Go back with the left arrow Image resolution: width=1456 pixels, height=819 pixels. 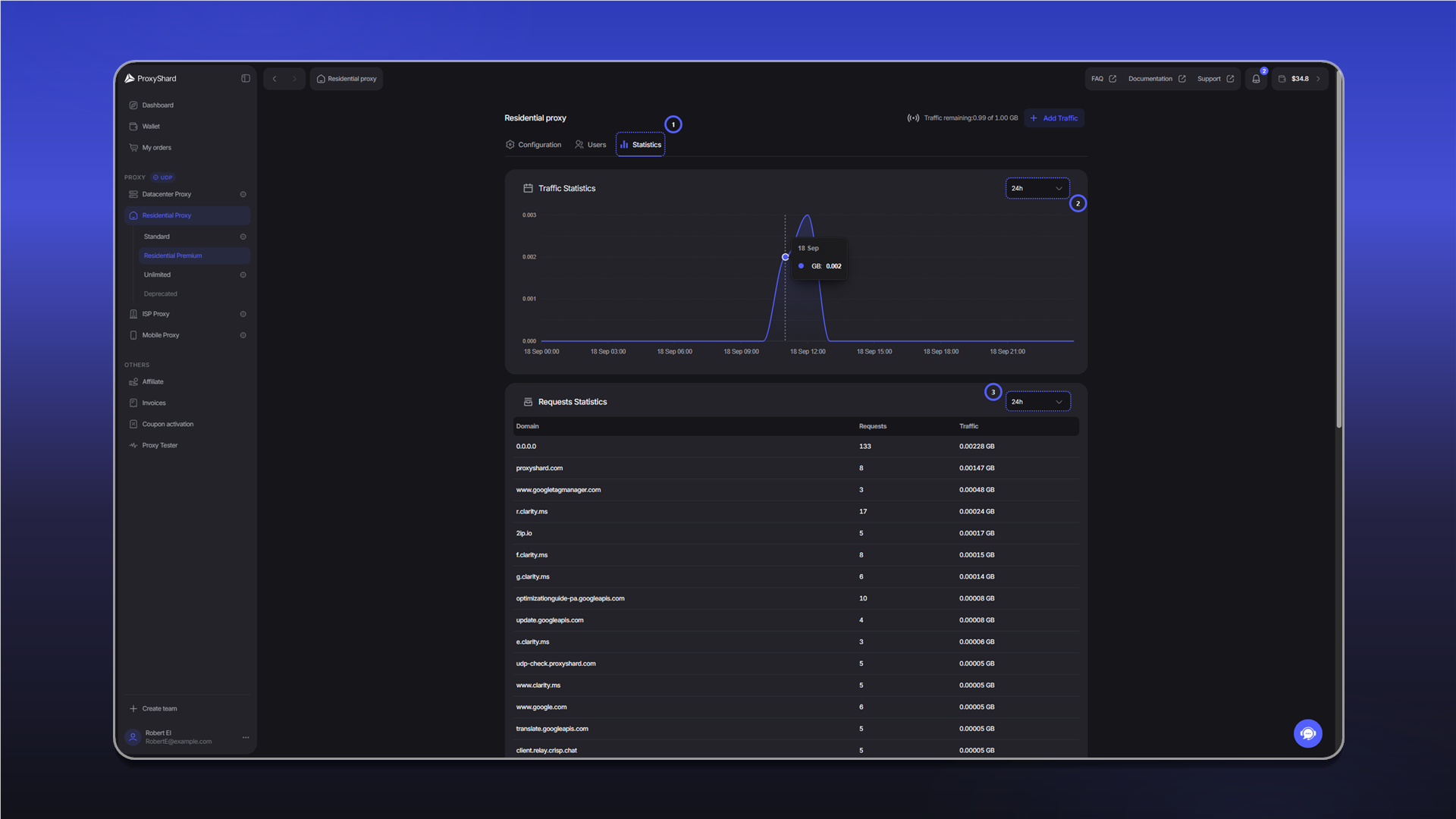pos(275,79)
